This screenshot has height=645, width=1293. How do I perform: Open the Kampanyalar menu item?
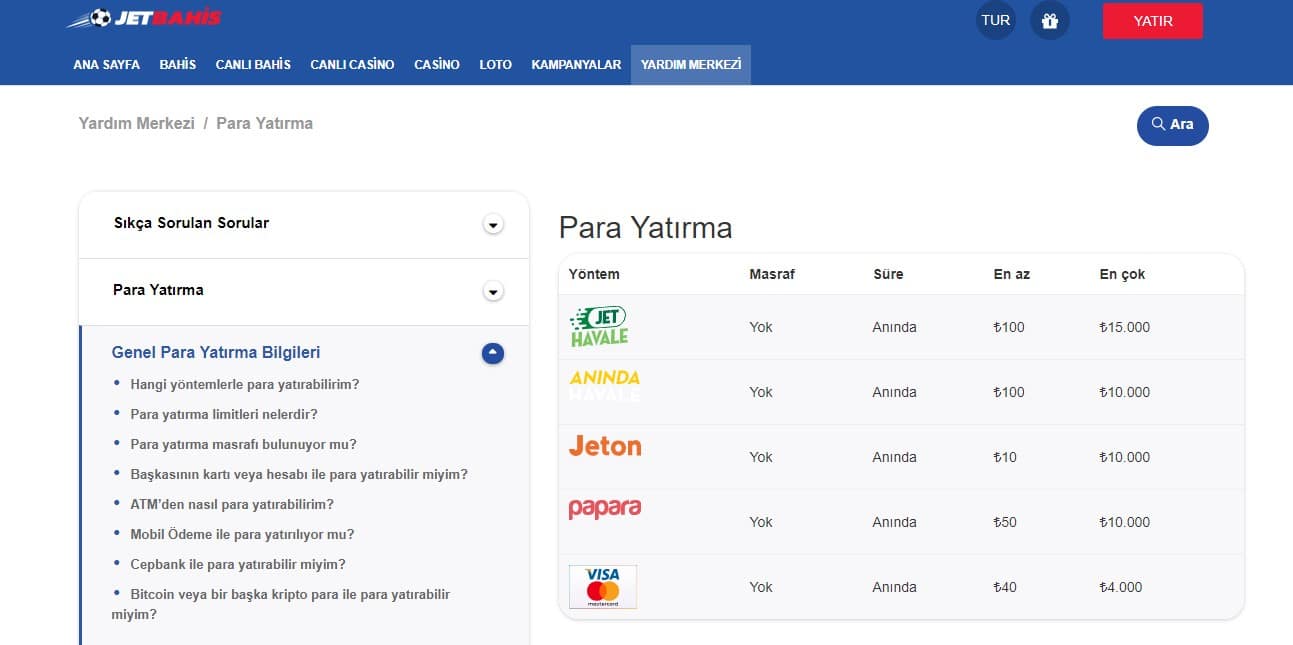tap(576, 64)
